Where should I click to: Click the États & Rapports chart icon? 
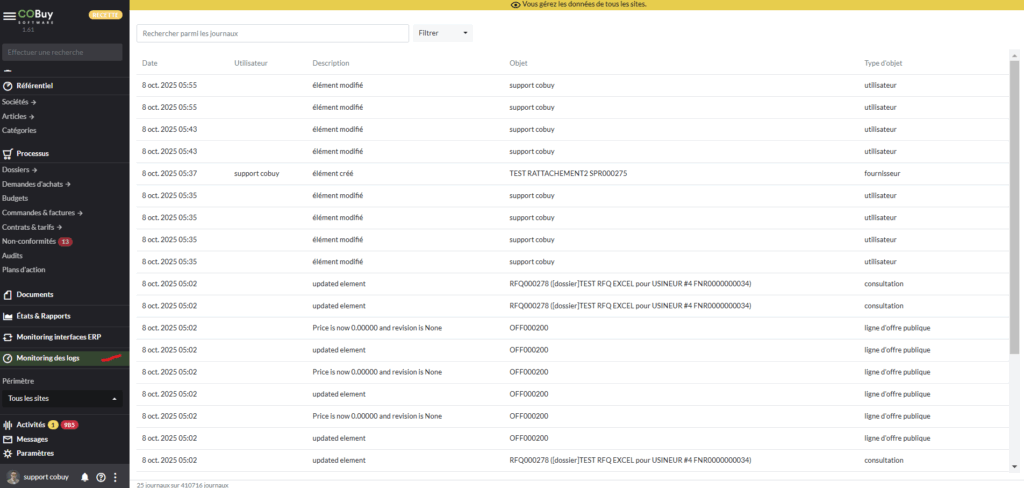point(8,316)
